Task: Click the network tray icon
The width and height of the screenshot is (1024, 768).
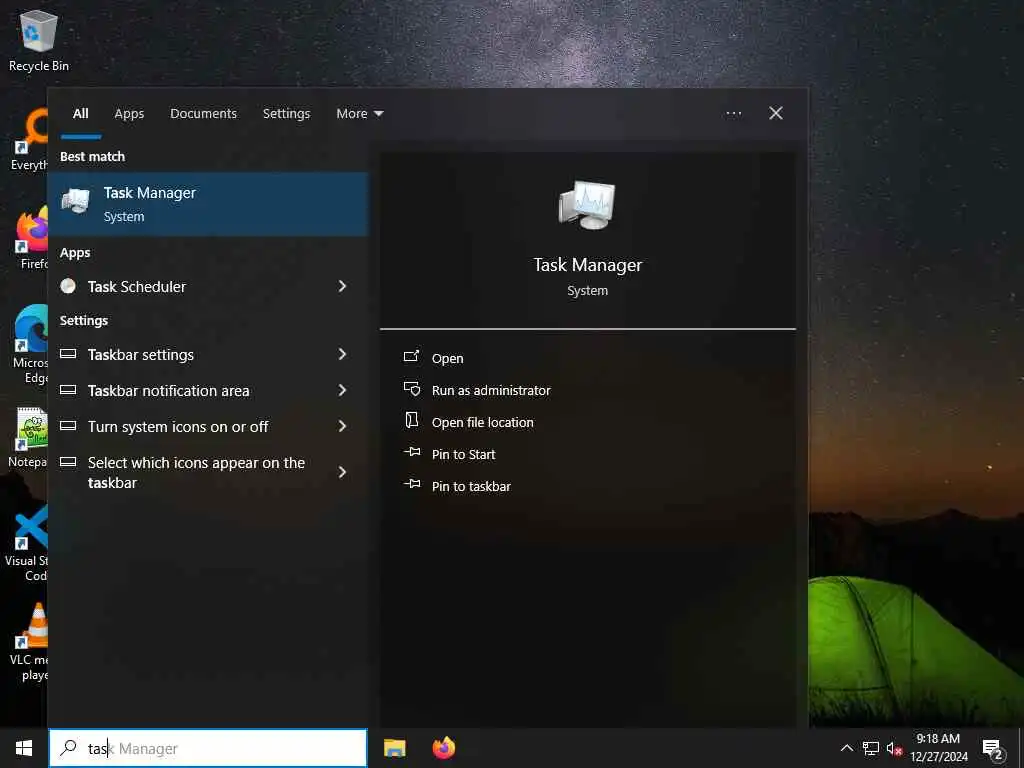Action: point(871,748)
